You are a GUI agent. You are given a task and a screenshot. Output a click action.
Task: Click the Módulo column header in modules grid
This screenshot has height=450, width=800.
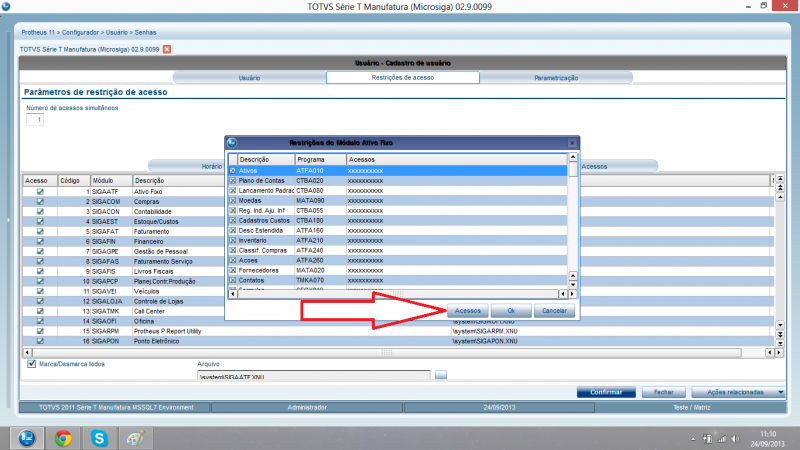coord(111,181)
